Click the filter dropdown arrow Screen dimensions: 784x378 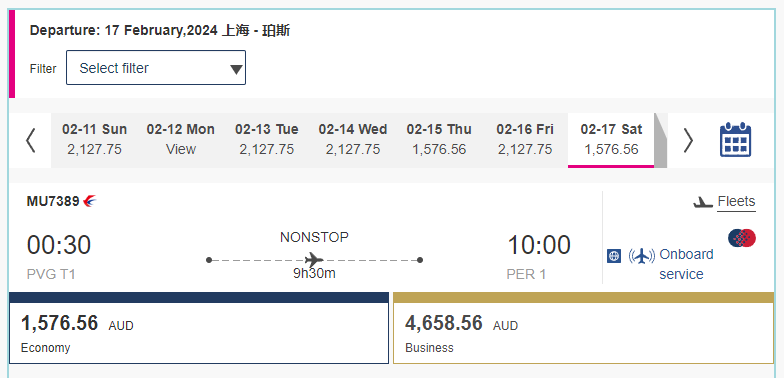pyautogui.click(x=236, y=69)
